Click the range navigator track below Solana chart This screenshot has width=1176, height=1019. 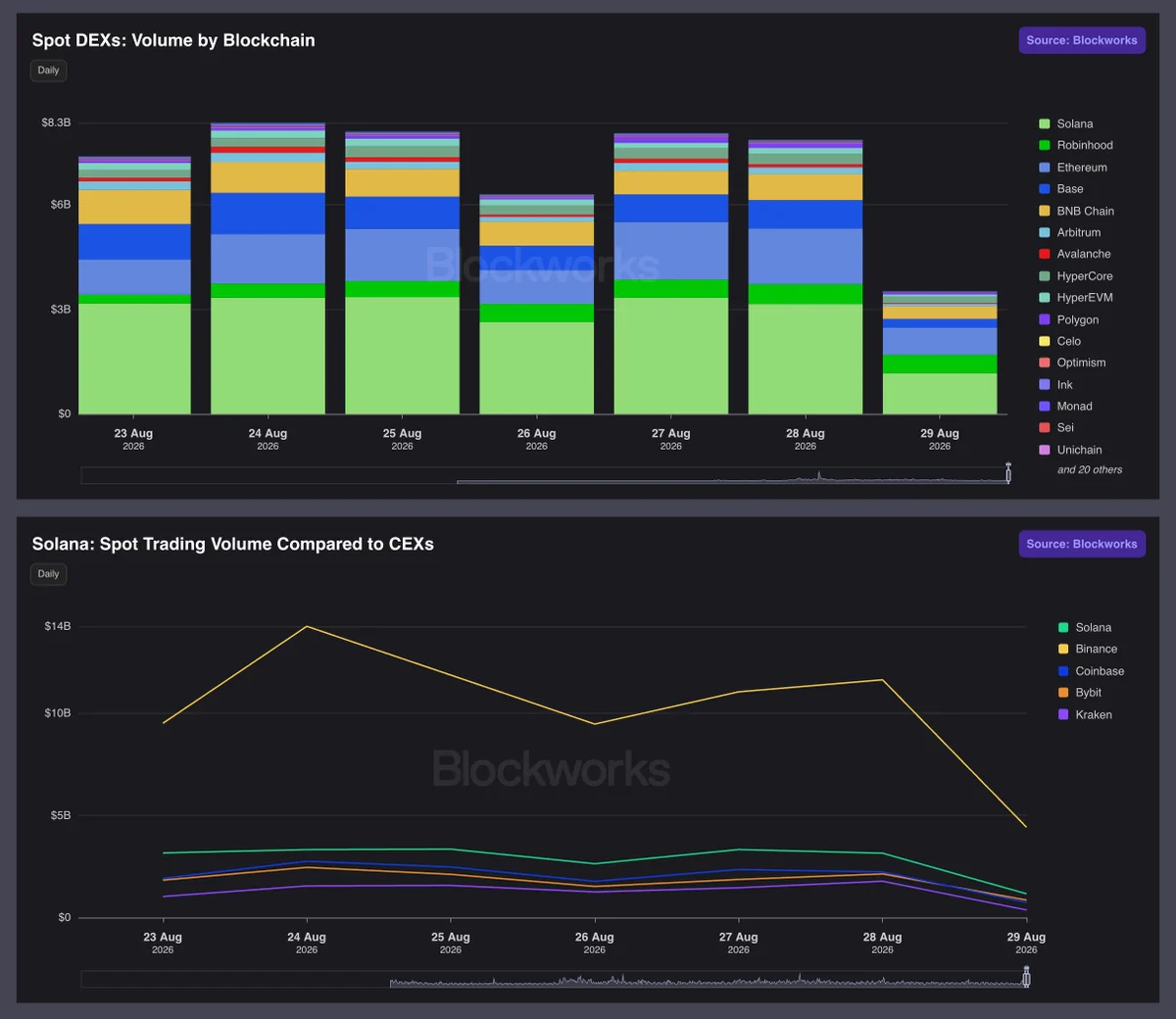(555, 979)
